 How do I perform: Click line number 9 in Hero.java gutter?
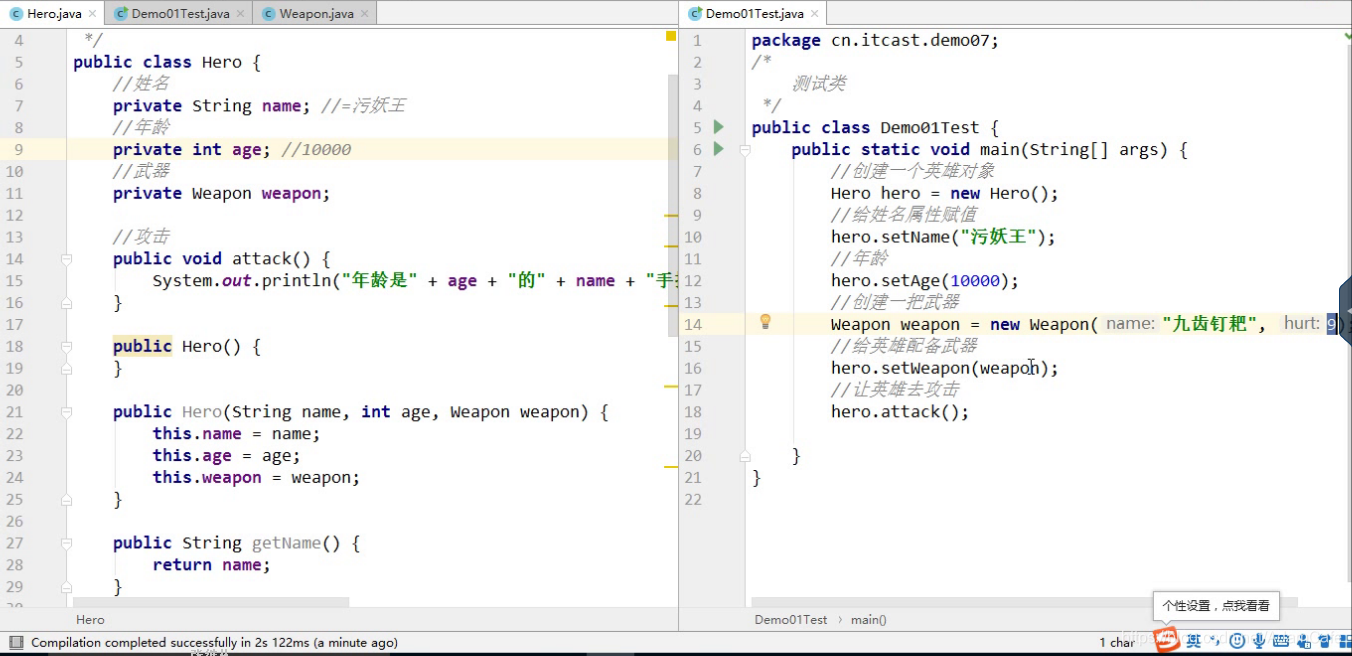[x=18, y=149]
